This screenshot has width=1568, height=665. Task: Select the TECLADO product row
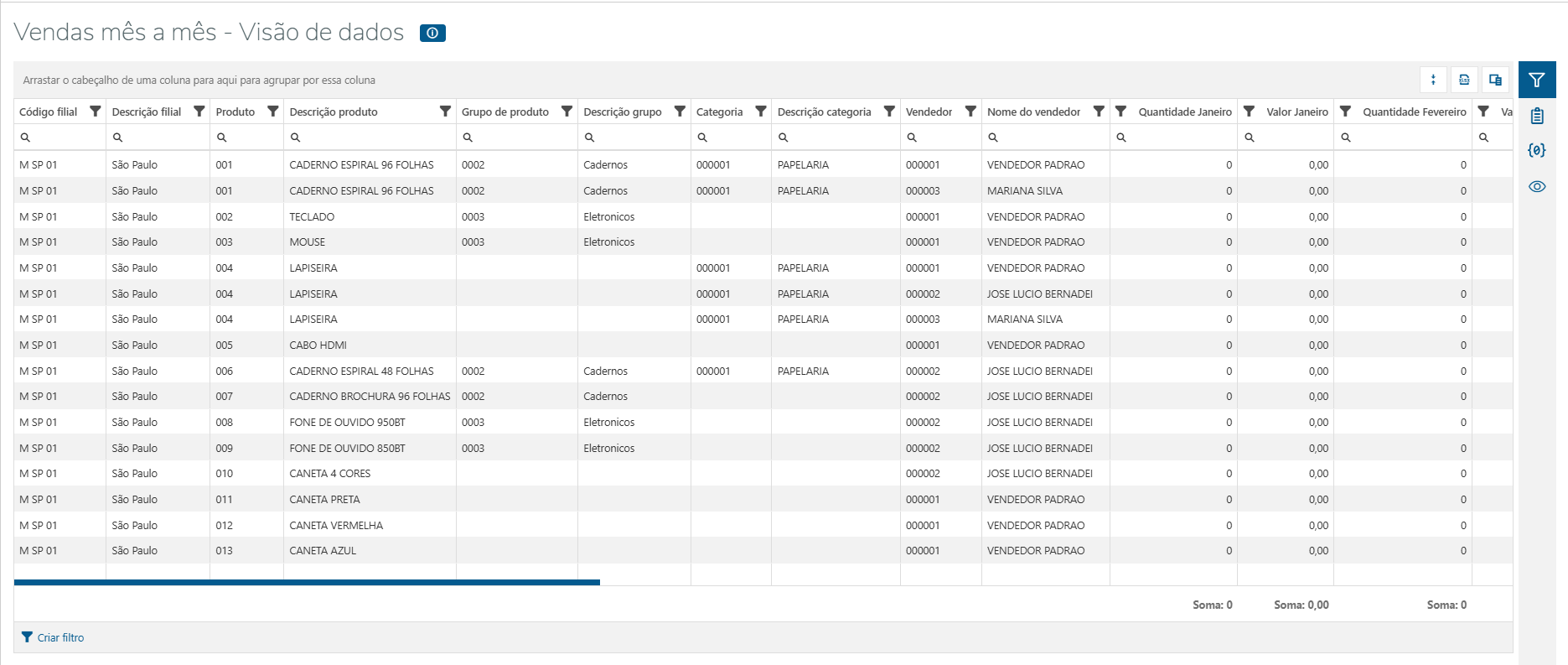point(312,216)
